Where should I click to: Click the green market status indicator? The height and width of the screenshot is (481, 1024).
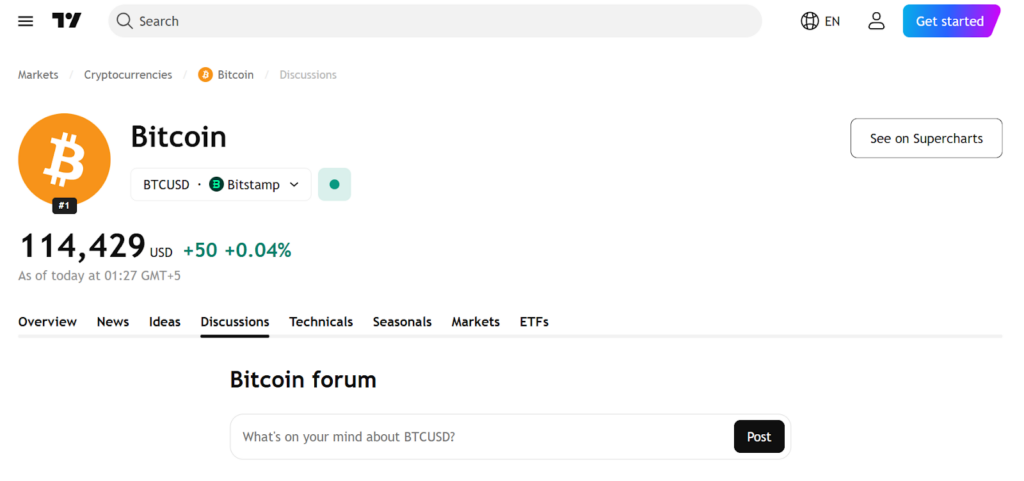(334, 184)
